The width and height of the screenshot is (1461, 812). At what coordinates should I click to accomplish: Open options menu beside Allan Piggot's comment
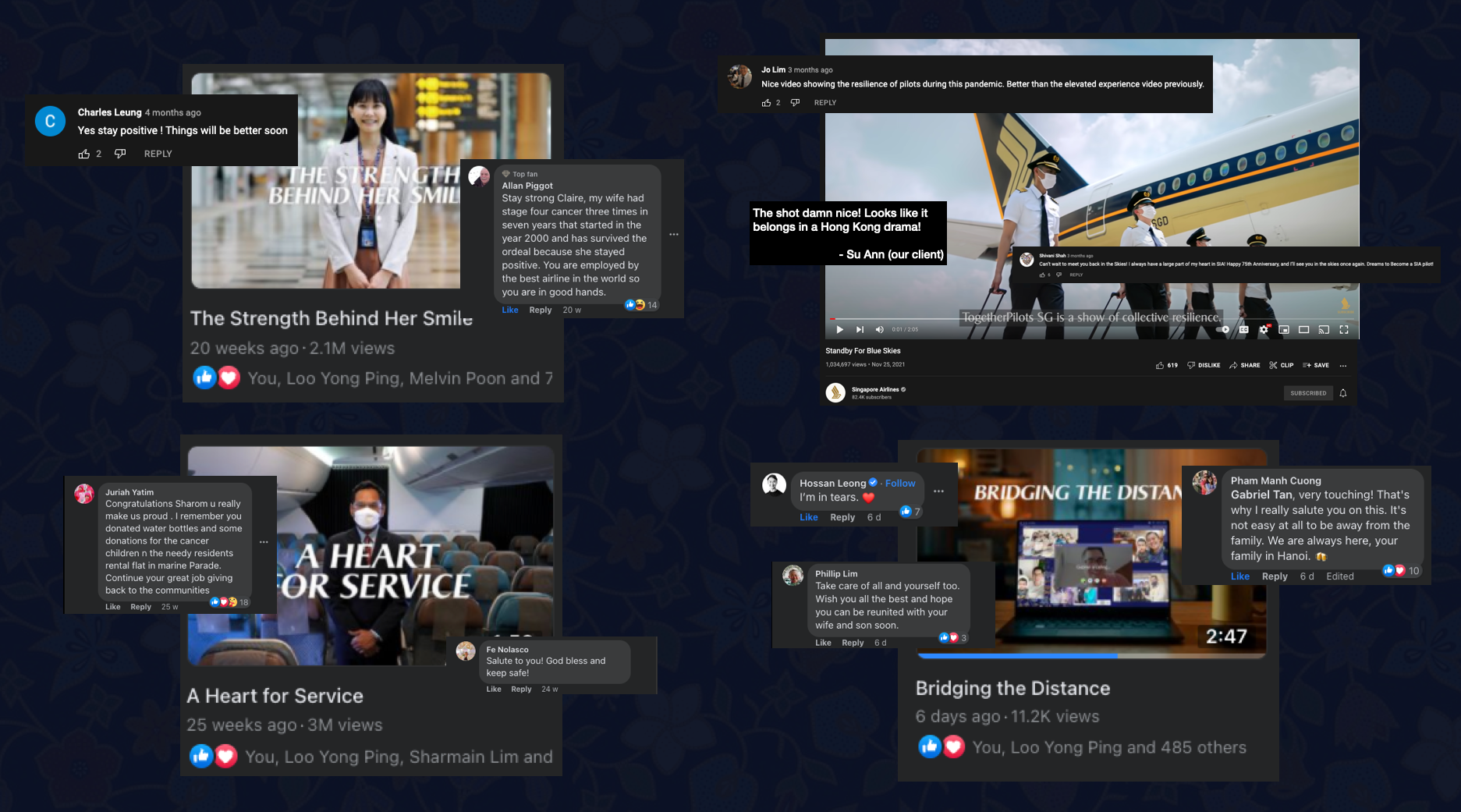point(674,235)
